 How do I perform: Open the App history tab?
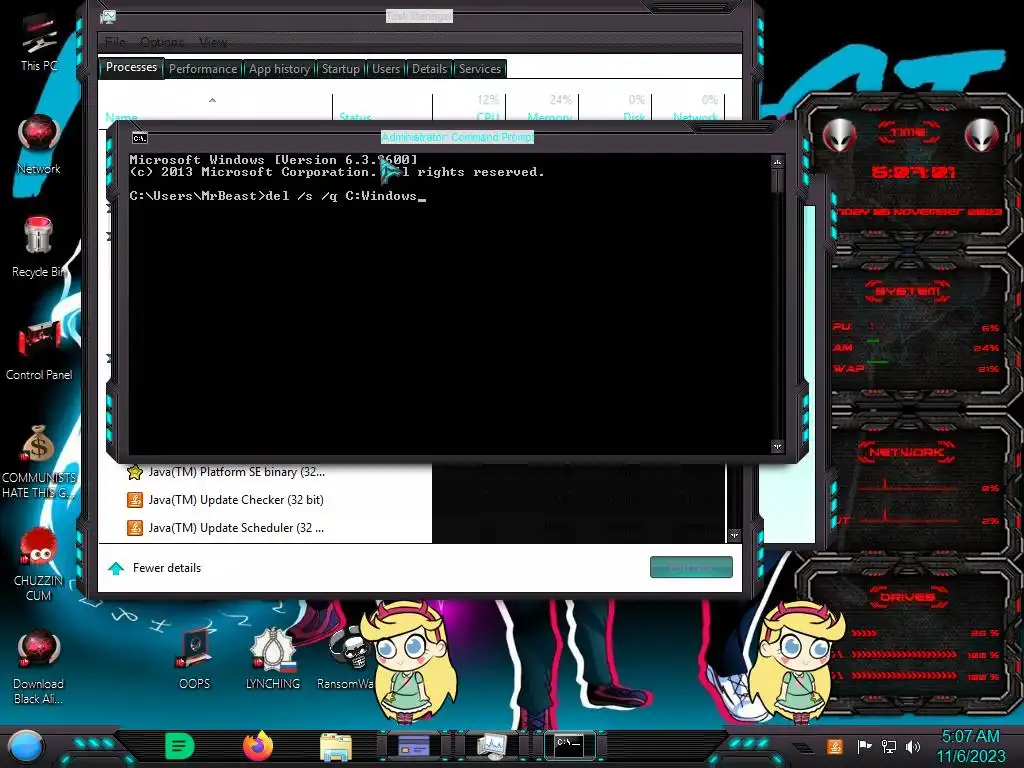pos(280,69)
